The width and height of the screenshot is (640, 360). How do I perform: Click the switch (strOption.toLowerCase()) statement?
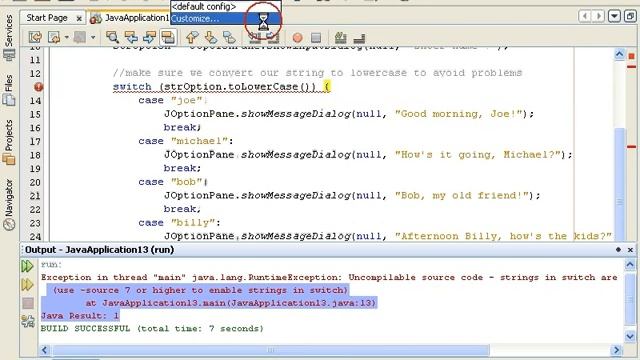point(222,87)
